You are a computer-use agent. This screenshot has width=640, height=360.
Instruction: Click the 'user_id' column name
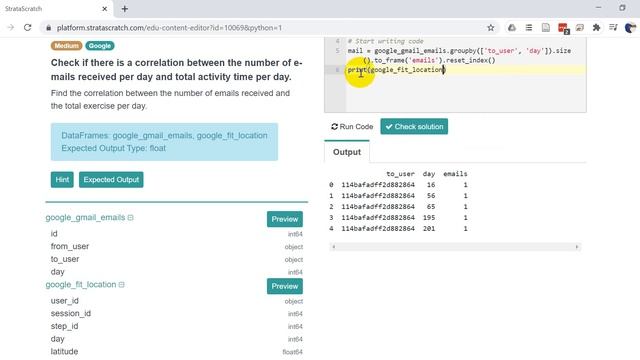(x=64, y=301)
